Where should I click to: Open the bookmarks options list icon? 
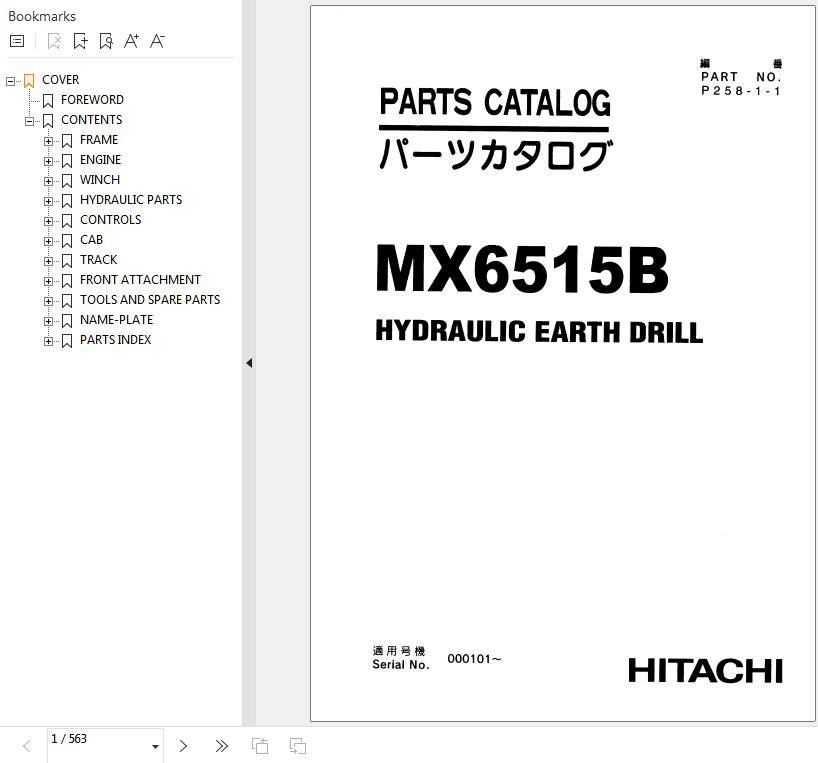pyautogui.click(x=17, y=41)
